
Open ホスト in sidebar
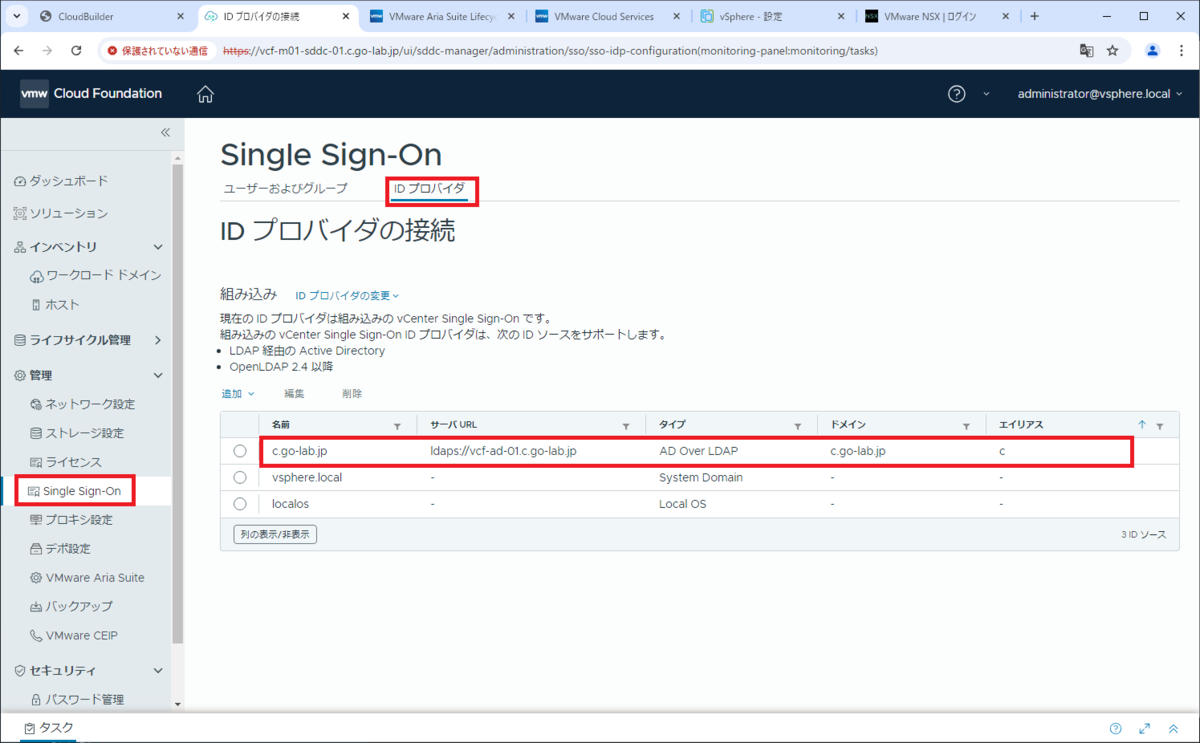pyautogui.click(x=56, y=304)
